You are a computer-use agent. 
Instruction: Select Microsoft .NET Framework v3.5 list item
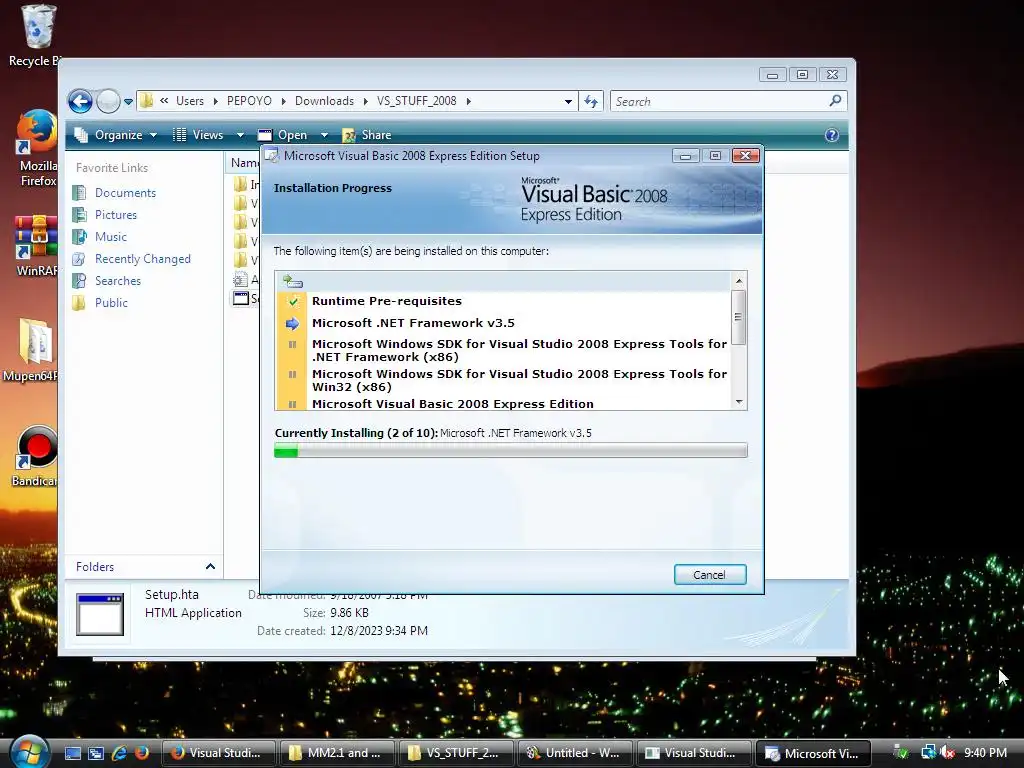(413, 323)
